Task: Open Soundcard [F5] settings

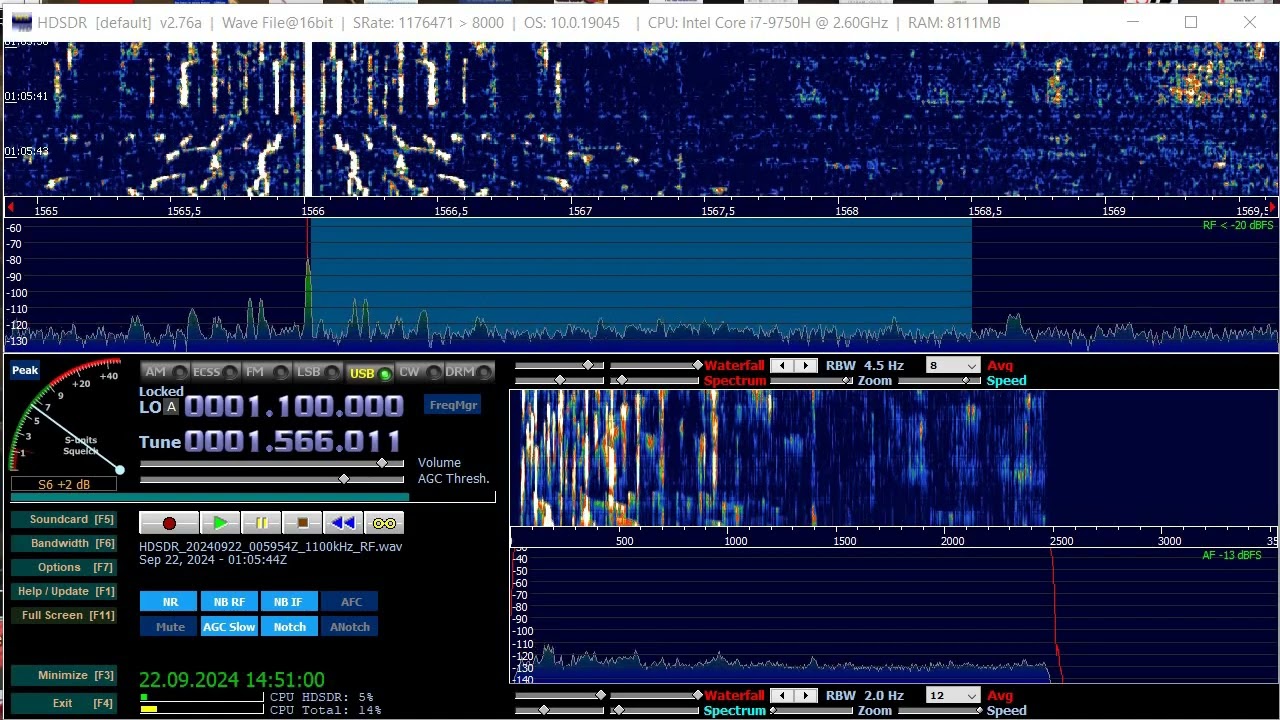Action: [63, 519]
